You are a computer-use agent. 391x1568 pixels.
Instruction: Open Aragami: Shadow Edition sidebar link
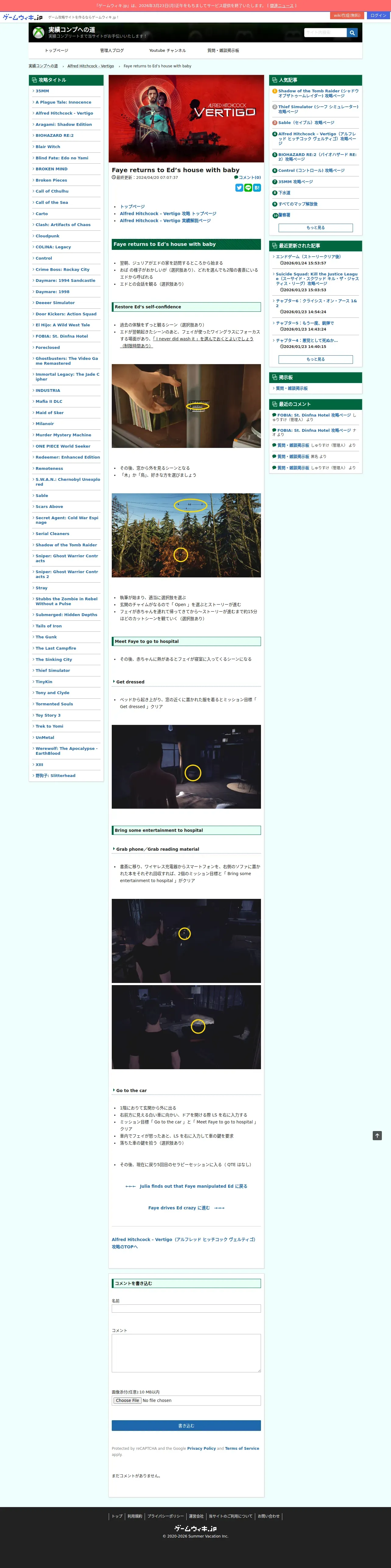point(64,124)
